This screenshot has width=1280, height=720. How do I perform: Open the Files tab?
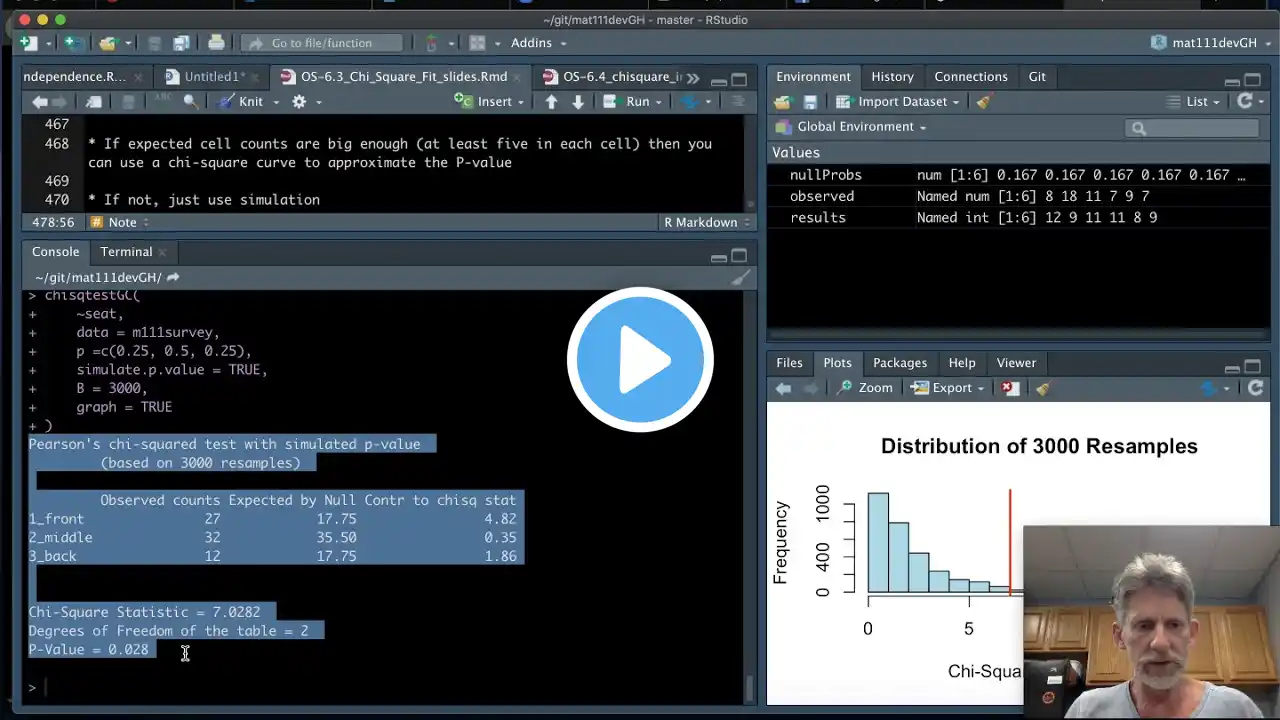click(x=789, y=363)
